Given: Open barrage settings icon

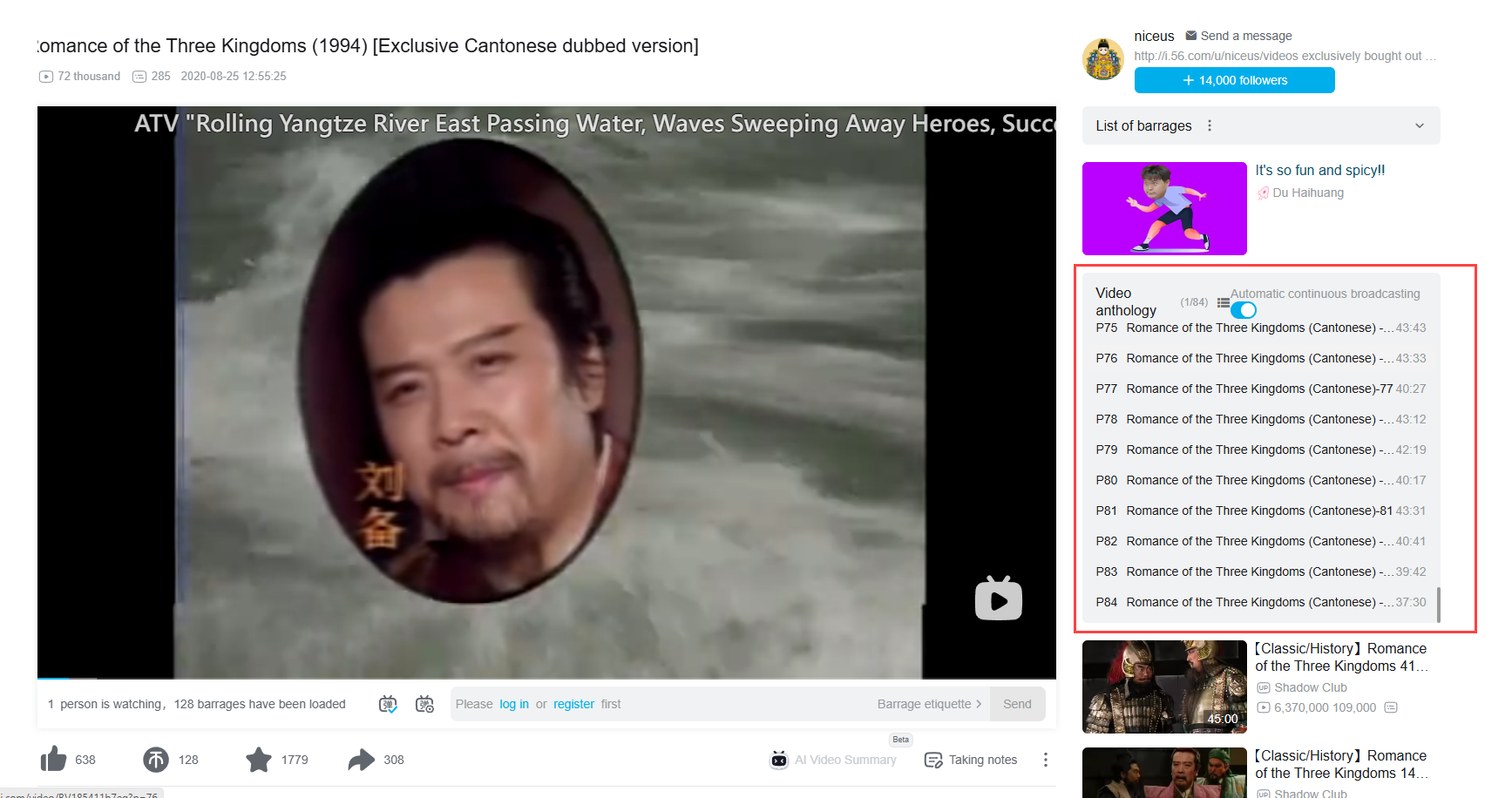Looking at the screenshot, I should 425,704.
